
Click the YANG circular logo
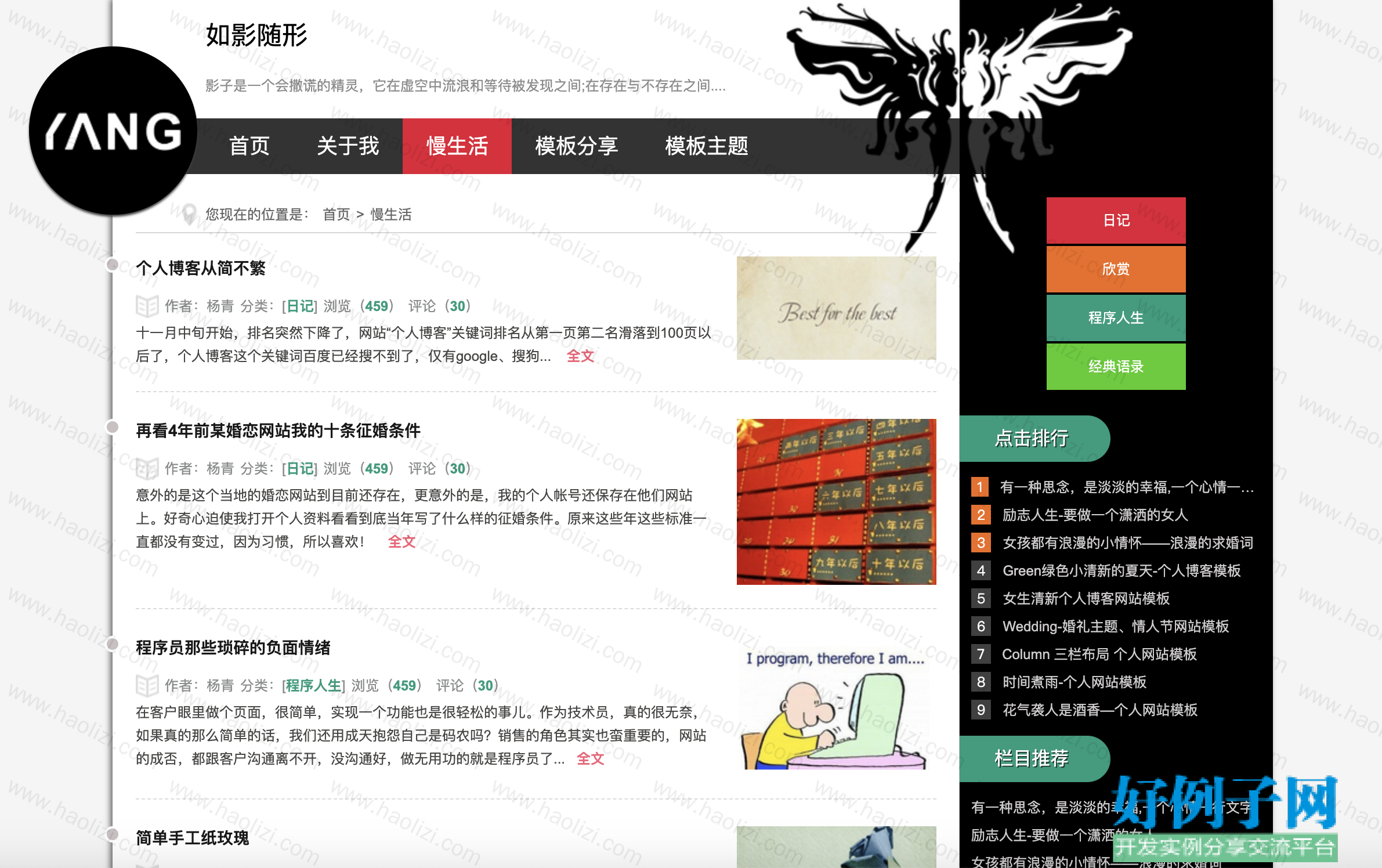(x=113, y=131)
